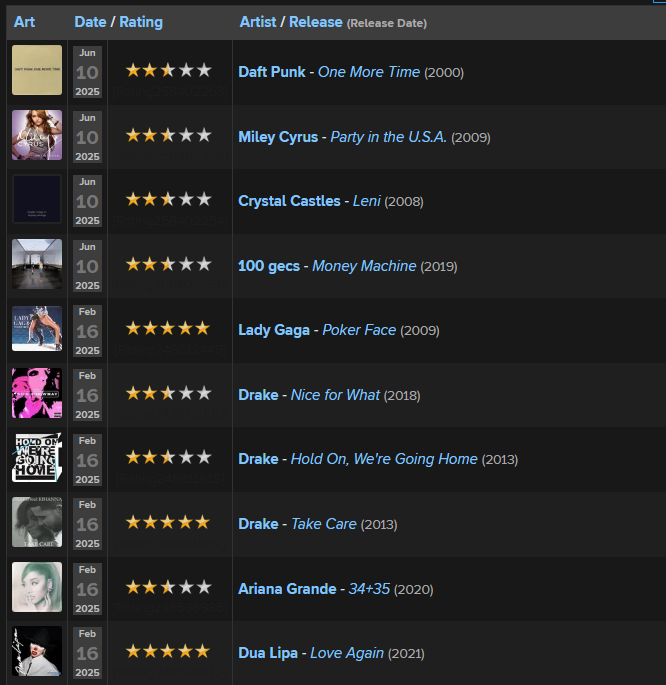View Ariana Grande 34+35 cover thumbnail
The image size is (666, 685).
37,587
